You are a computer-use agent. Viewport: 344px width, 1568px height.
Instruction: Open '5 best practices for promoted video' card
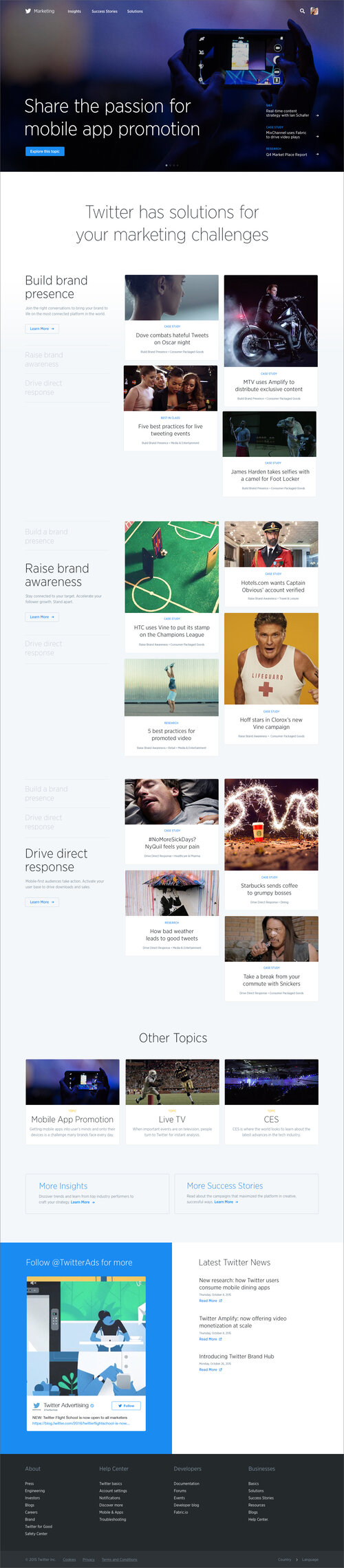coord(172,707)
